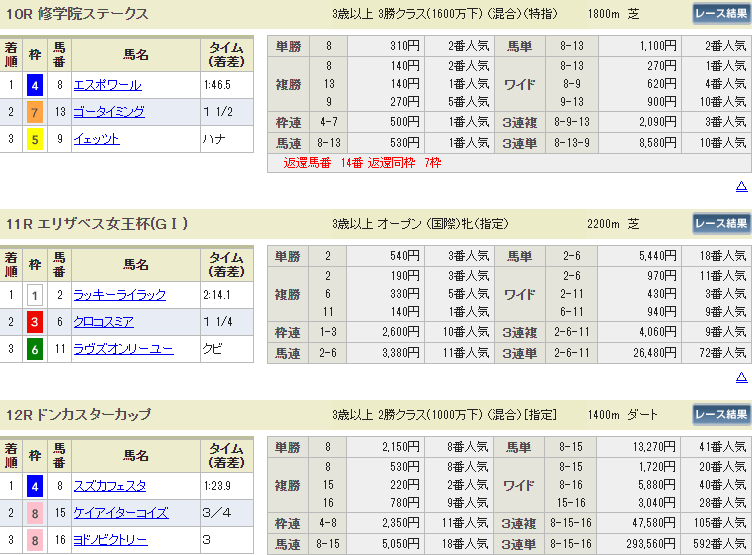Click 11R 馬連 payout 3,380円
The height and width of the screenshot is (555, 752).
(x=401, y=354)
